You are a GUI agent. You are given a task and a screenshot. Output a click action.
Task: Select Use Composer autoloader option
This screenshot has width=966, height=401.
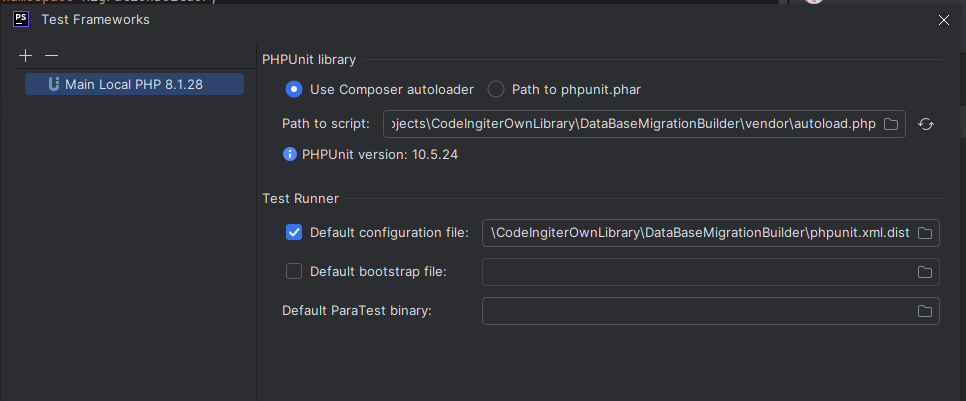(294, 89)
